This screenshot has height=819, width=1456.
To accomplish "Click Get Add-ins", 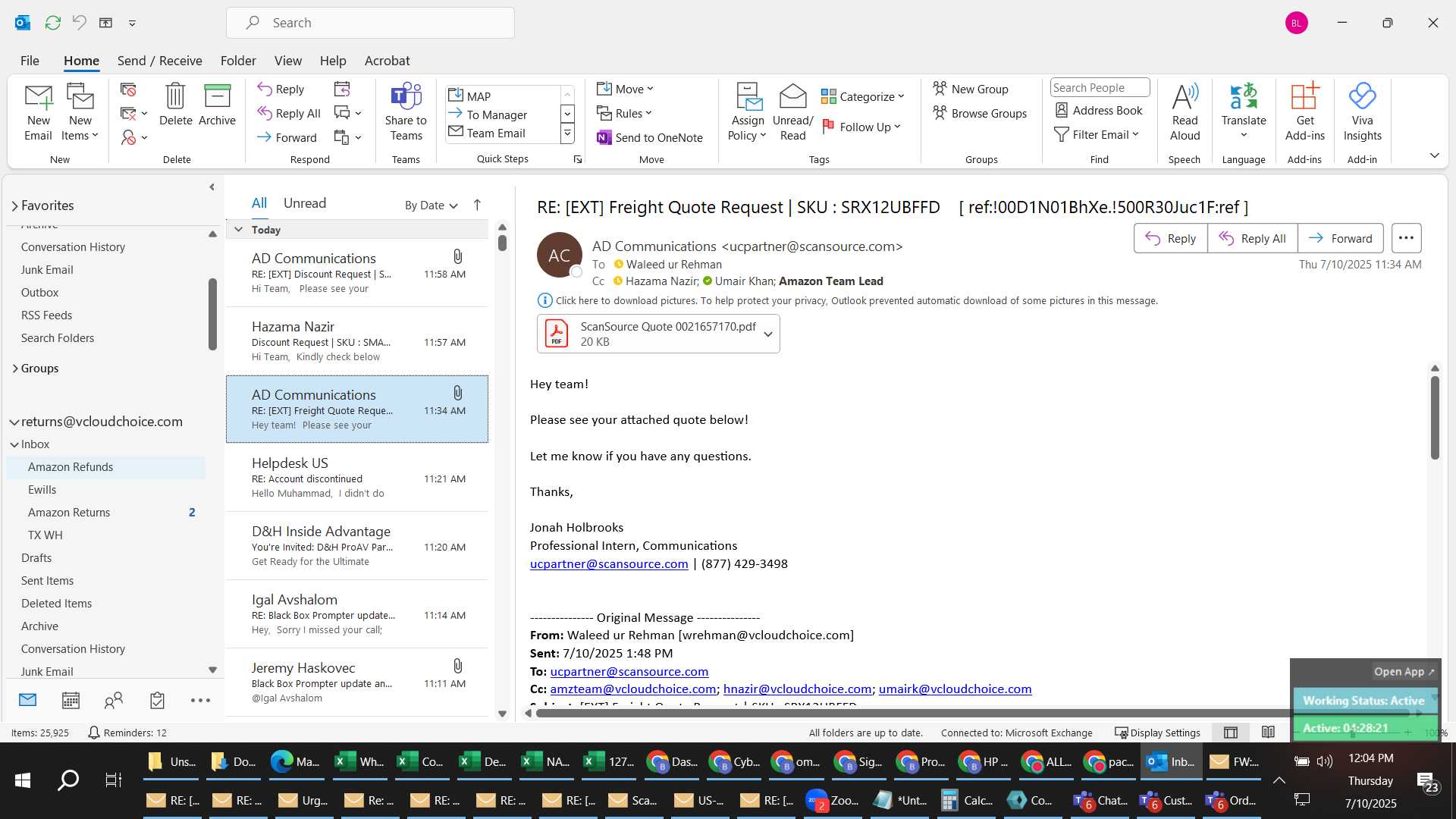I will 1304,112.
